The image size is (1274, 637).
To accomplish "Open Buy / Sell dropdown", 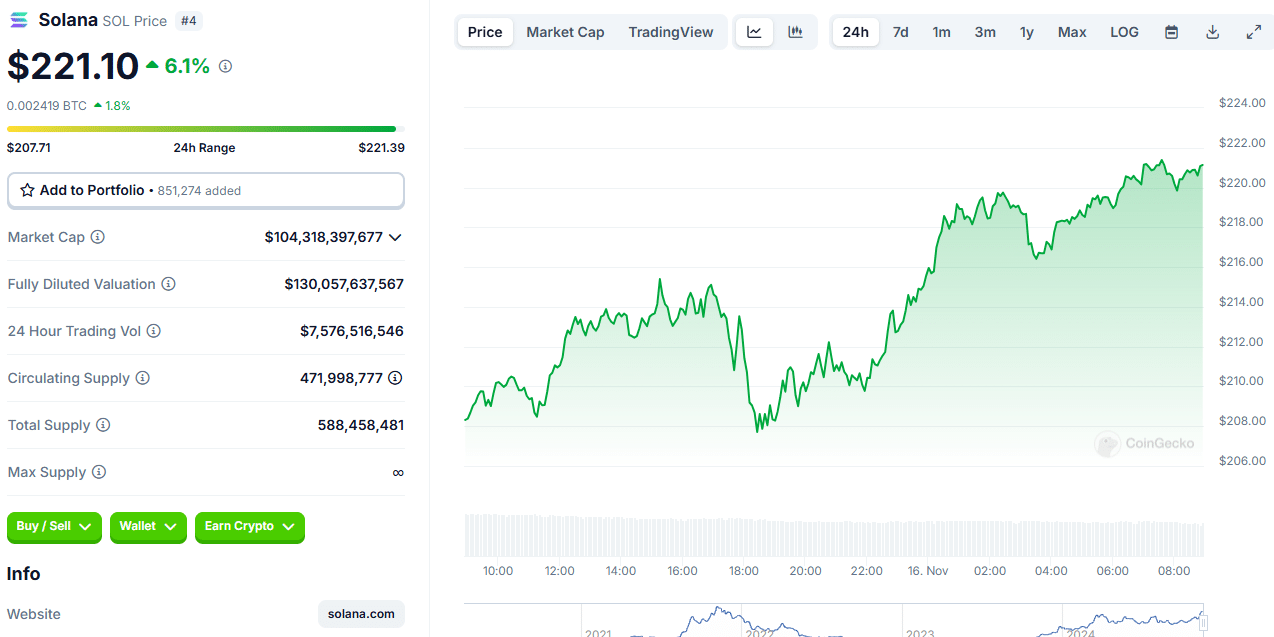I will click(x=54, y=527).
